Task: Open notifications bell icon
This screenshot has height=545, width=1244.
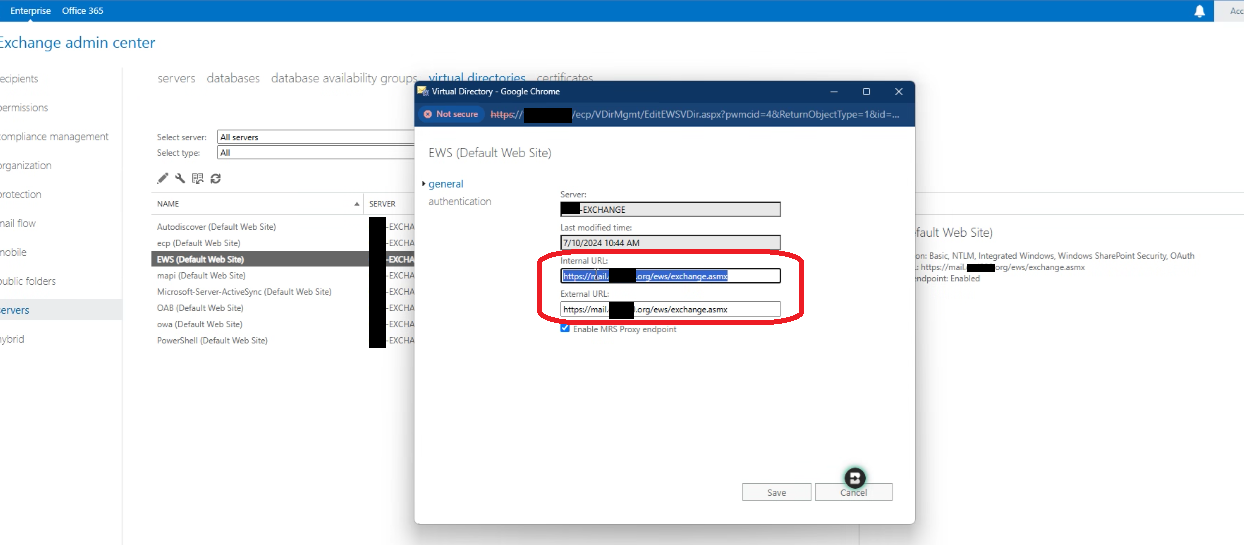Action: (x=1200, y=11)
